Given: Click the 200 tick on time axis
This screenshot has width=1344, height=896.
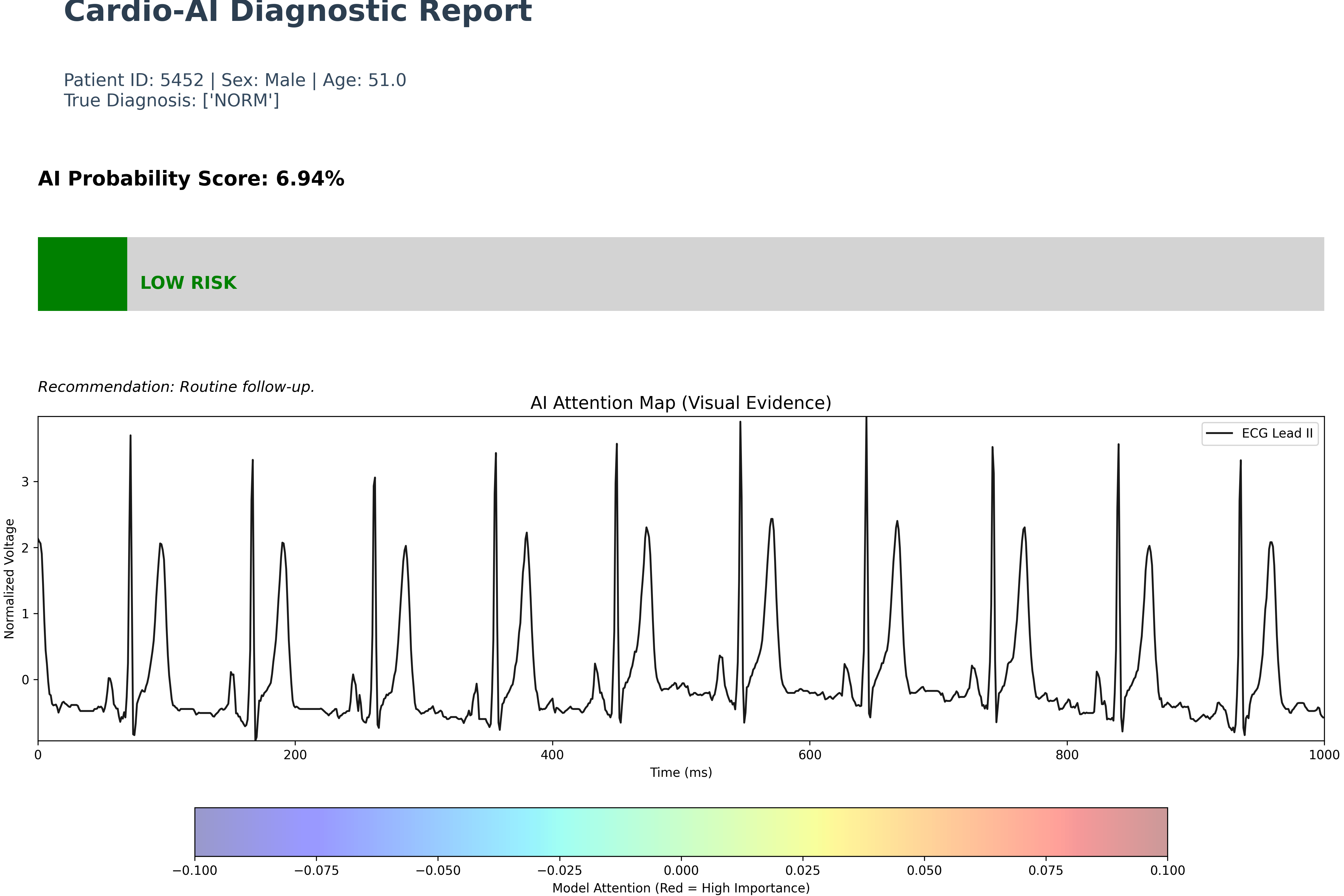Looking at the screenshot, I should pos(295,755).
